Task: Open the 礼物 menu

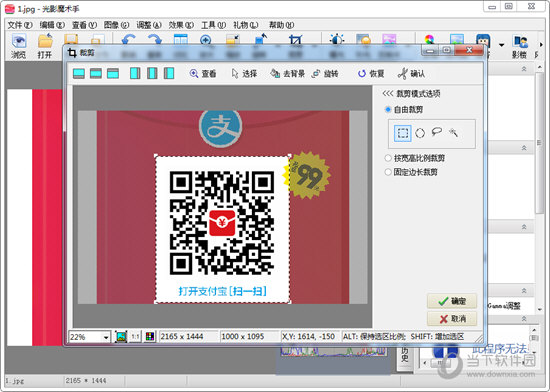Action: coord(246,25)
